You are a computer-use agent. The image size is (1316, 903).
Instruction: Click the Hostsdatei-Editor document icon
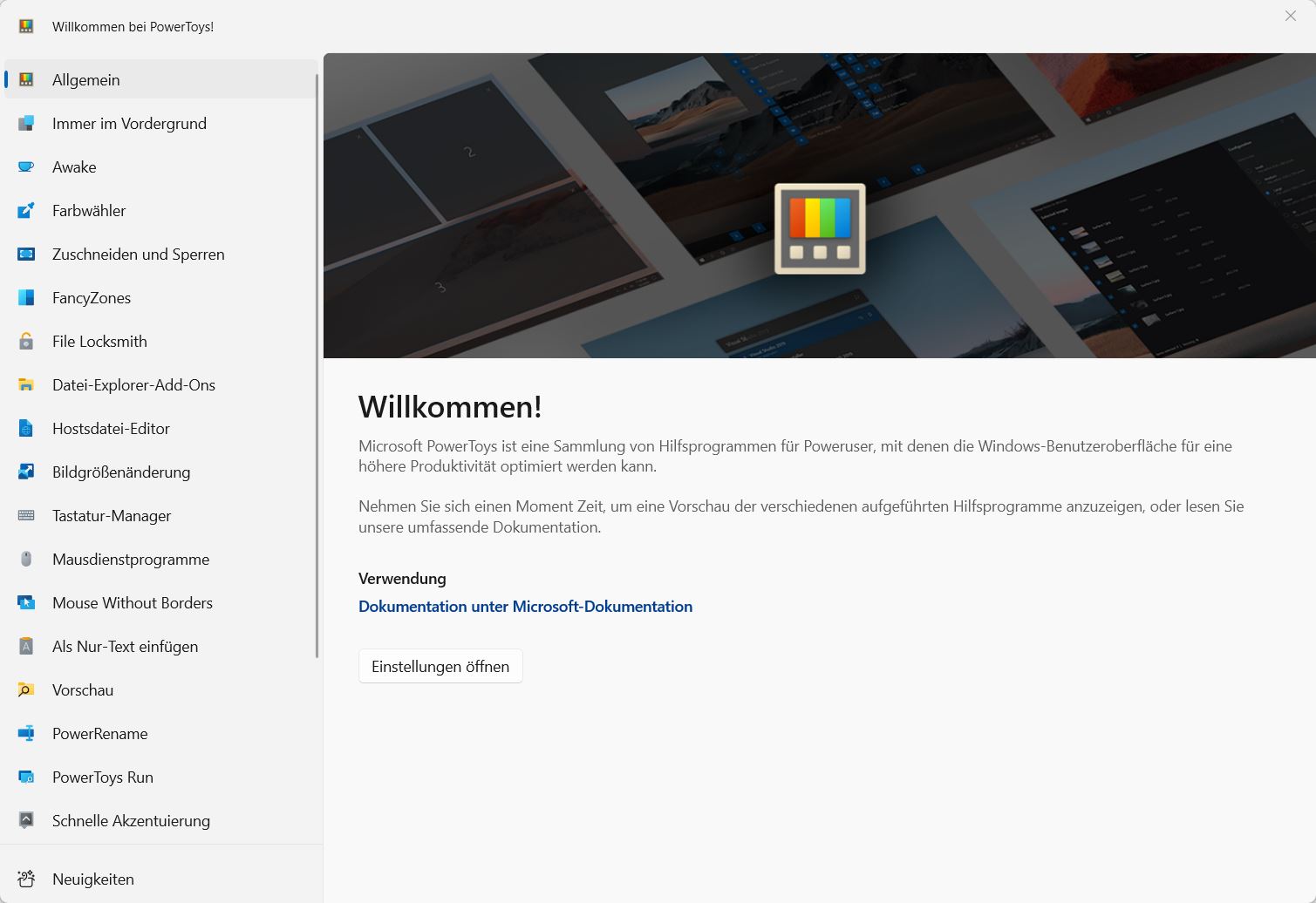(26, 428)
